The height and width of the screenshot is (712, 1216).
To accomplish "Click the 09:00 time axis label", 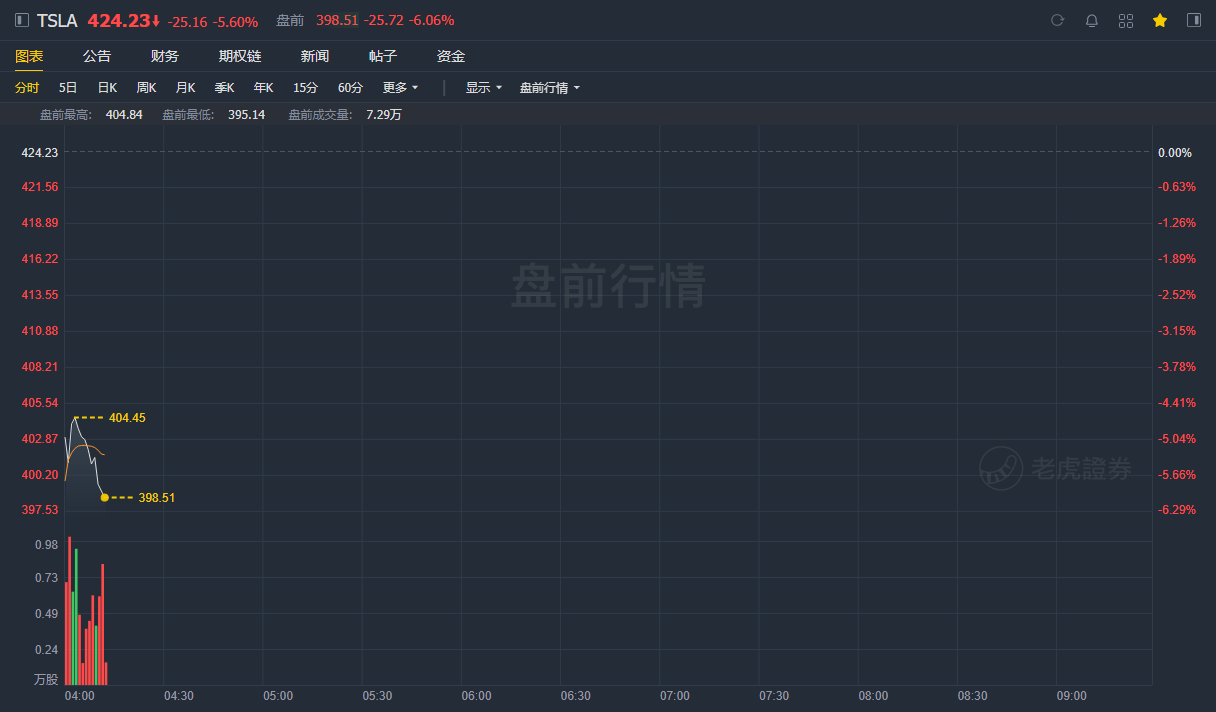I will 1071,696.
